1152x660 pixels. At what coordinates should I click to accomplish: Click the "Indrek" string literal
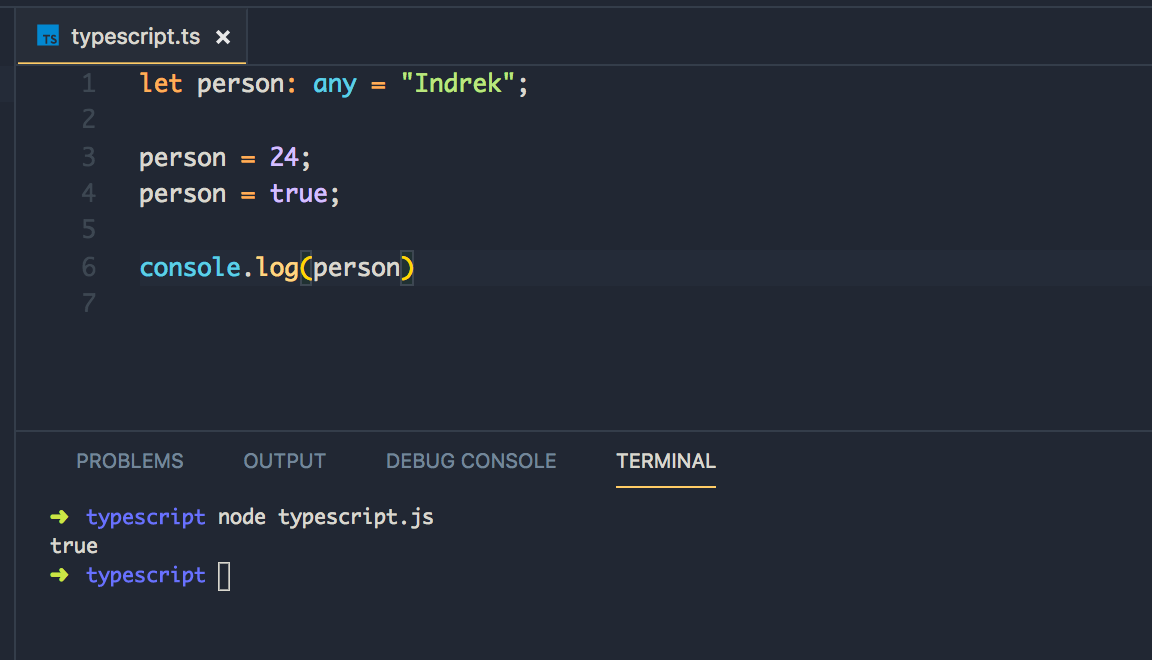457,83
